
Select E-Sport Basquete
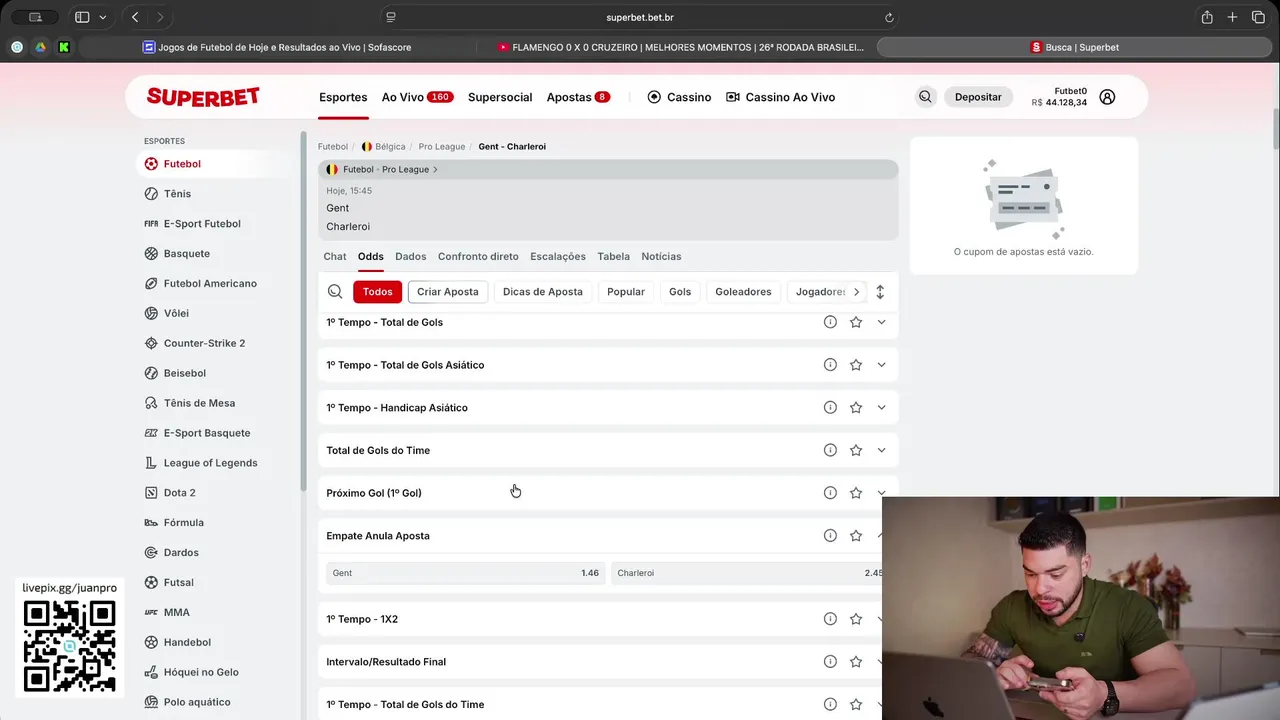pos(196,433)
